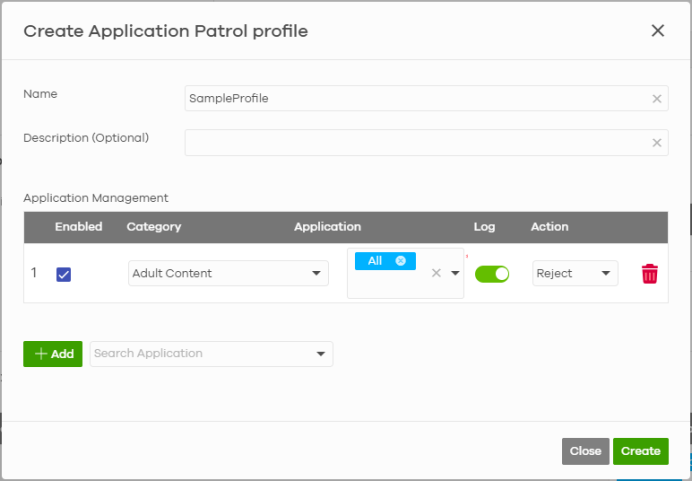
Task: Turn off the Log toggle switch
Action: [x=492, y=273]
